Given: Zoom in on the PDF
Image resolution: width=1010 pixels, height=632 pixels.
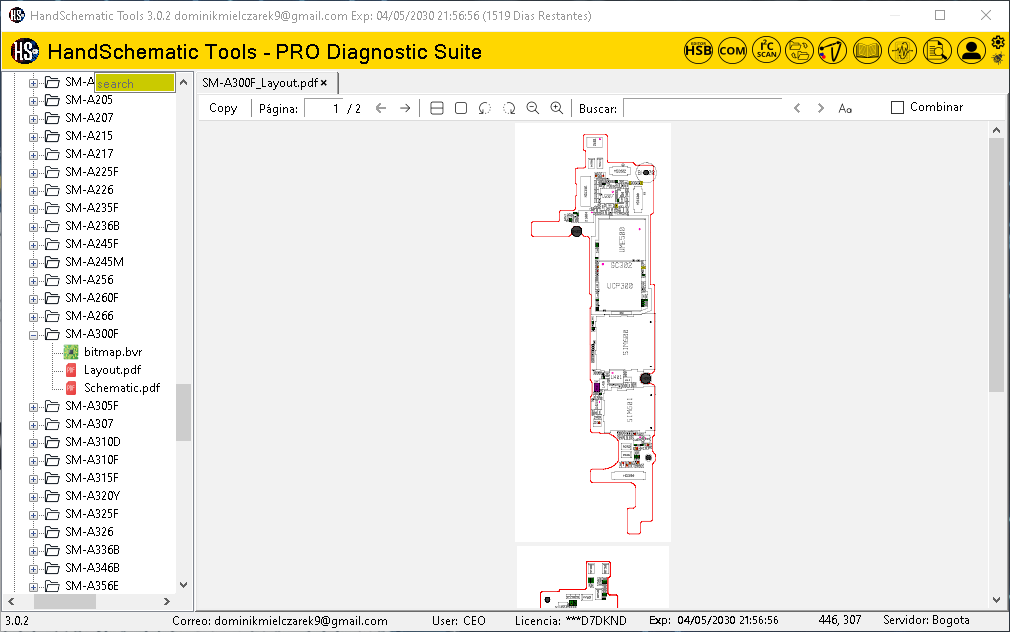Looking at the screenshot, I should point(557,108).
